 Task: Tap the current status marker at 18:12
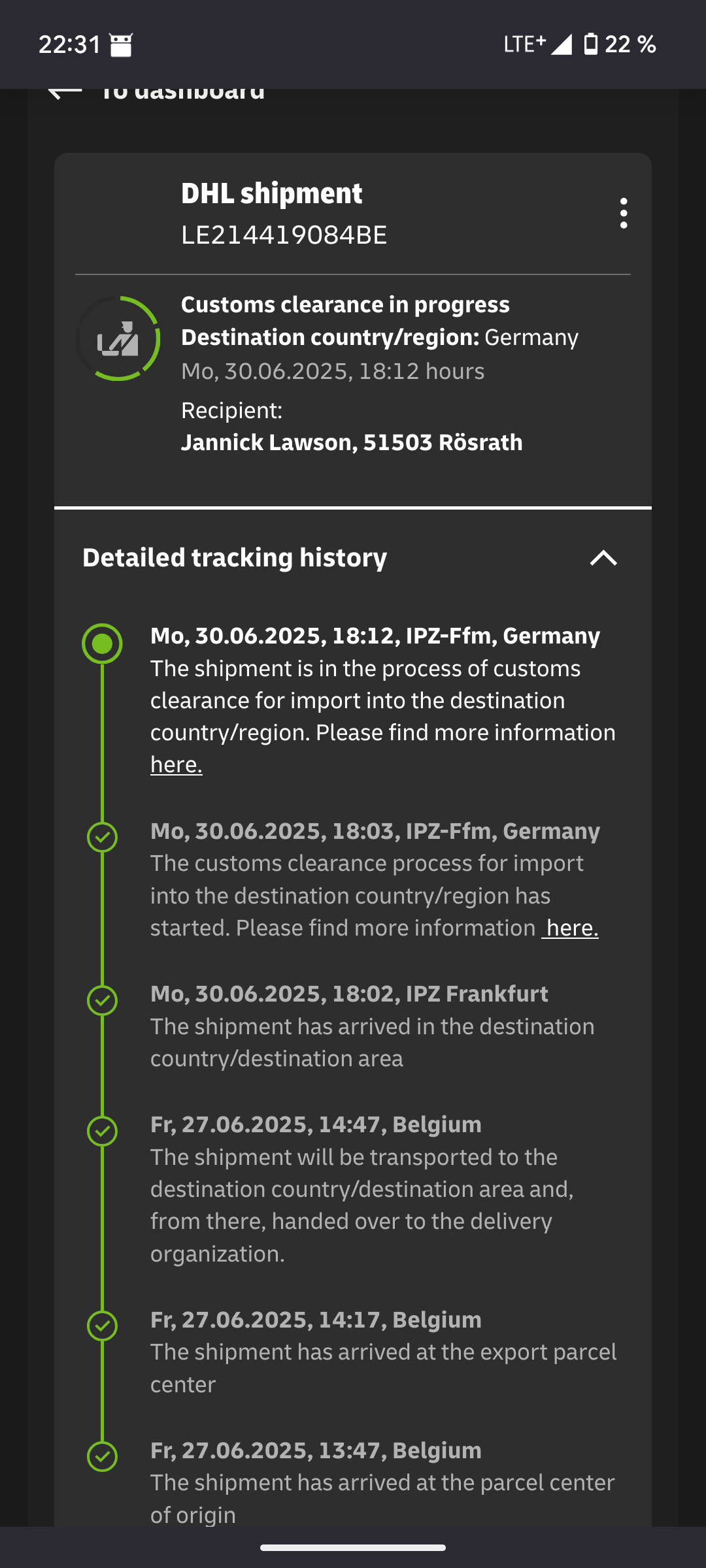tap(102, 644)
